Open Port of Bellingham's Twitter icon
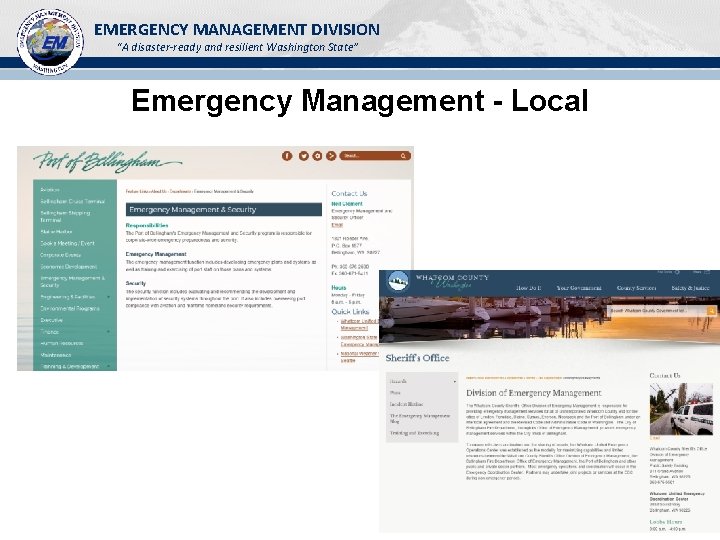720x540 pixels. [x=304, y=156]
